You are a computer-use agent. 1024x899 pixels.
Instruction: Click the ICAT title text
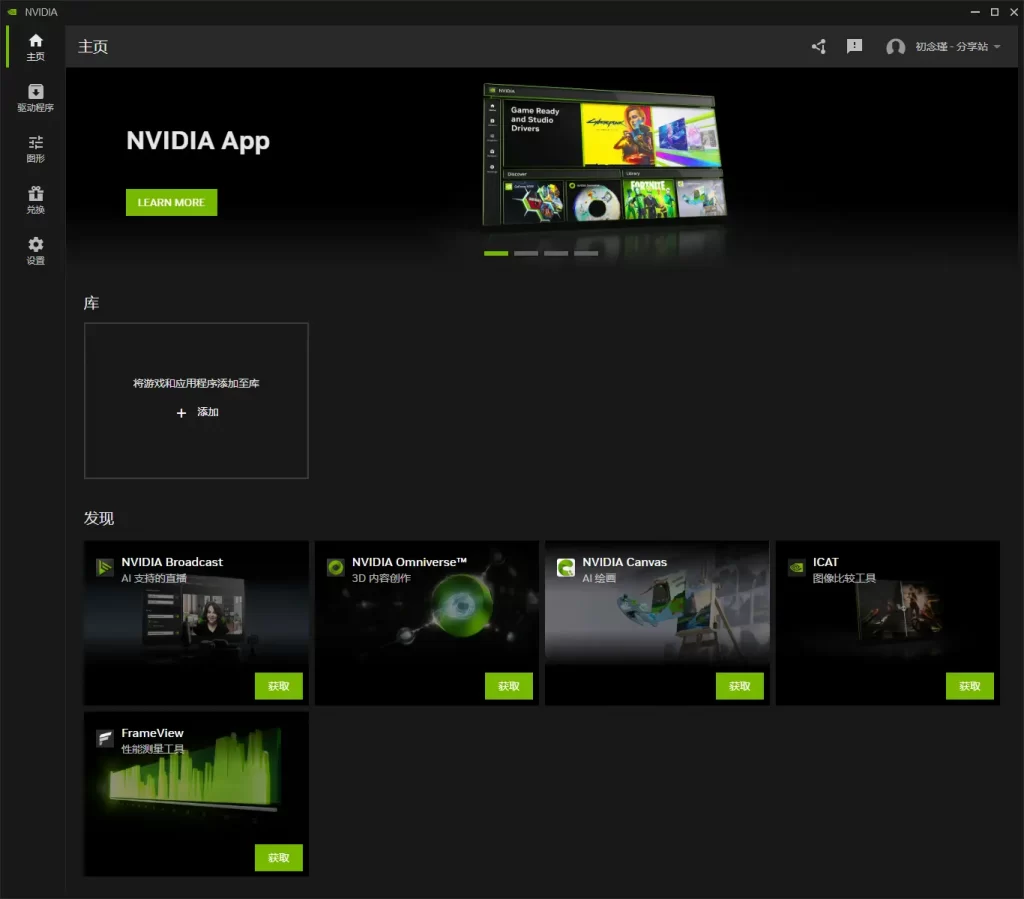pos(825,562)
